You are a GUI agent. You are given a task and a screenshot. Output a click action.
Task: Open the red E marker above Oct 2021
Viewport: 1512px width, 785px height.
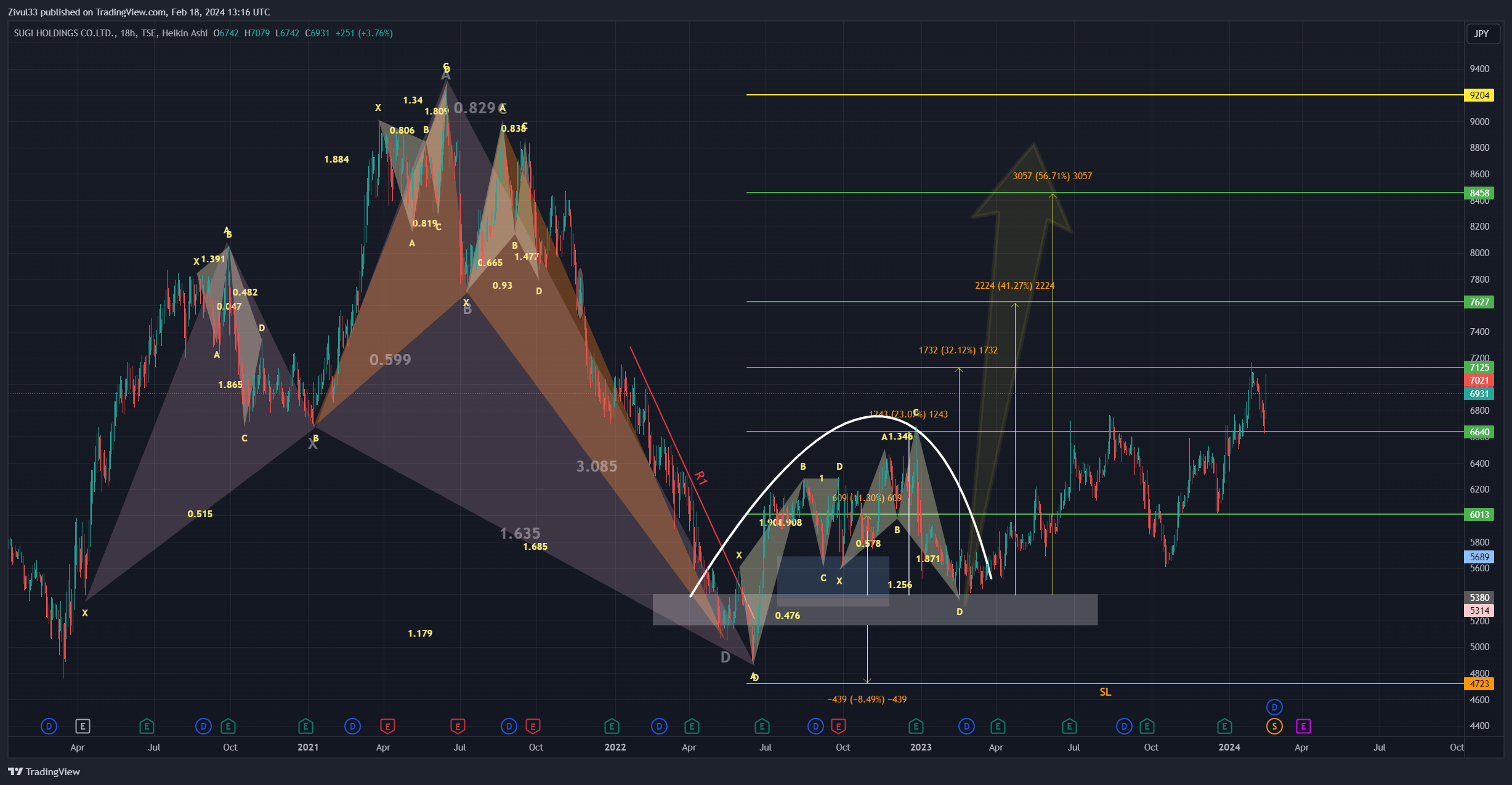click(533, 727)
